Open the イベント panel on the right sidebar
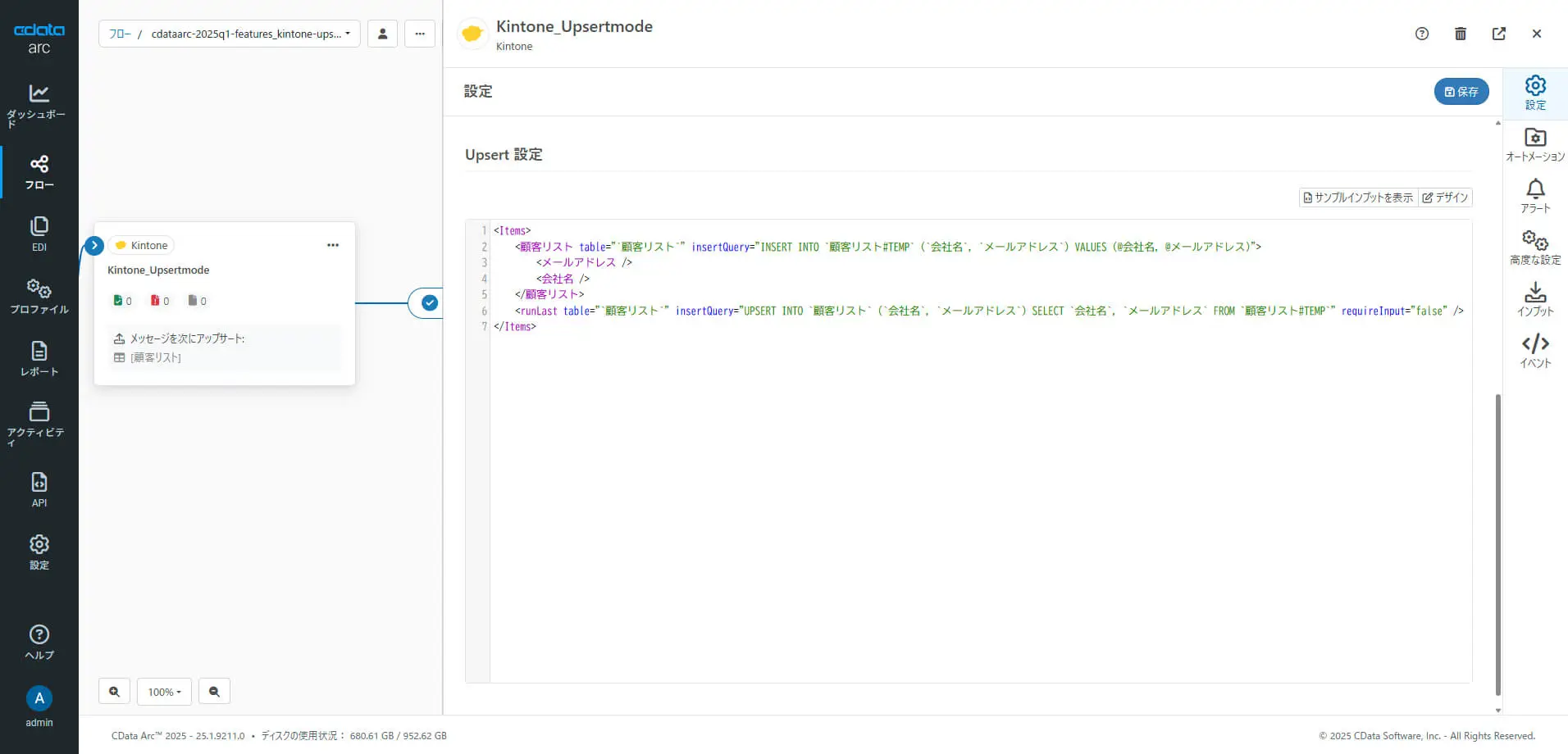This screenshot has width=1568, height=754. 1534,351
